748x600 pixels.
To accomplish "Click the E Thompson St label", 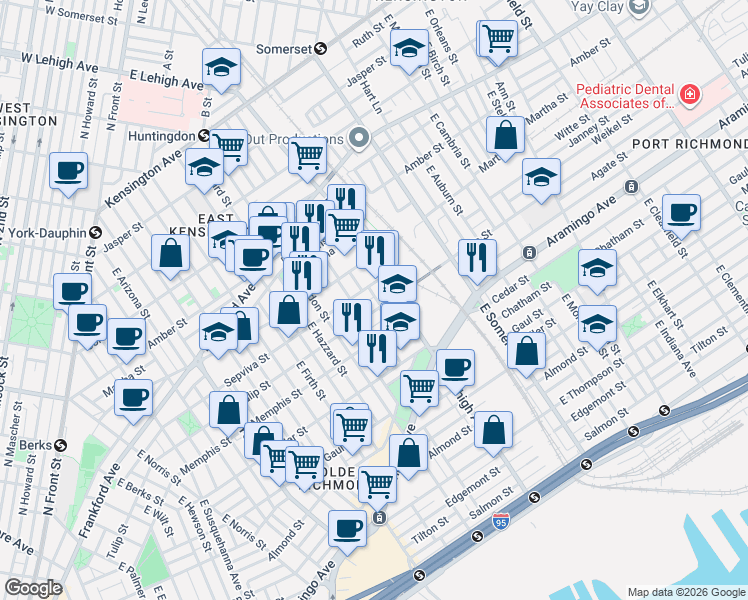I will pos(592,381).
